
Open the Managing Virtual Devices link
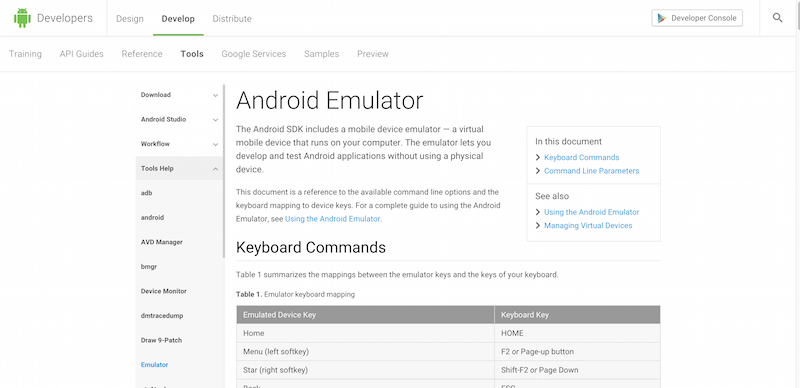coord(588,226)
